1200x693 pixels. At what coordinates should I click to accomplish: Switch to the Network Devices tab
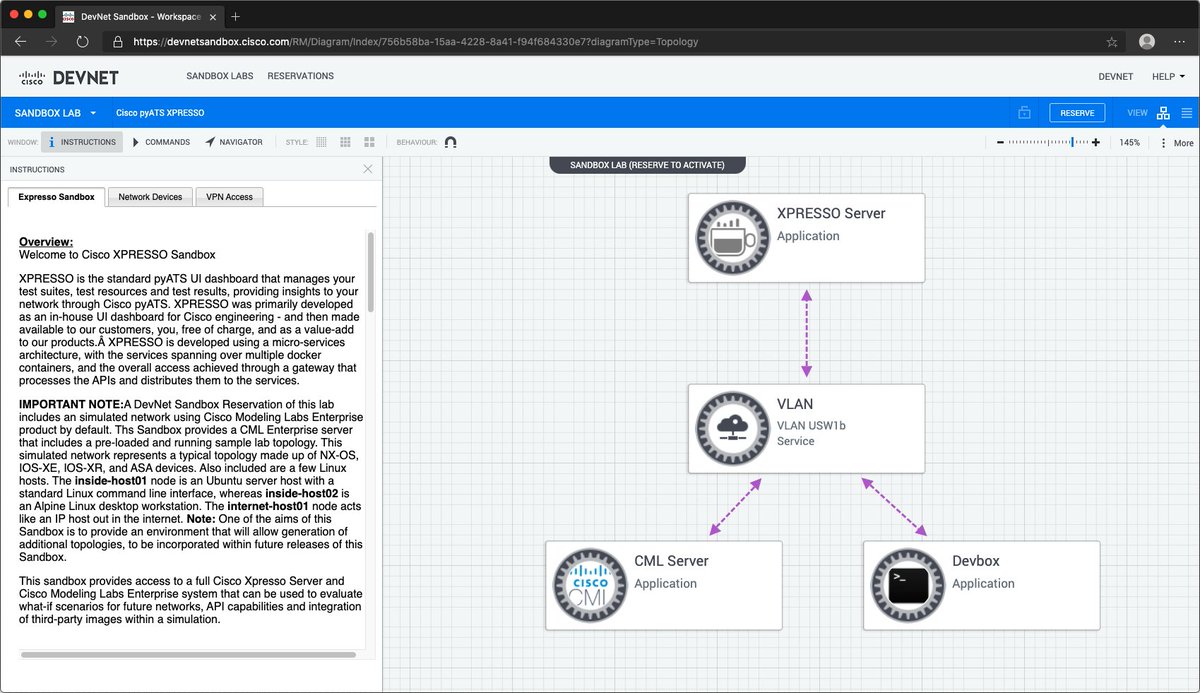click(x=149, y=196)
